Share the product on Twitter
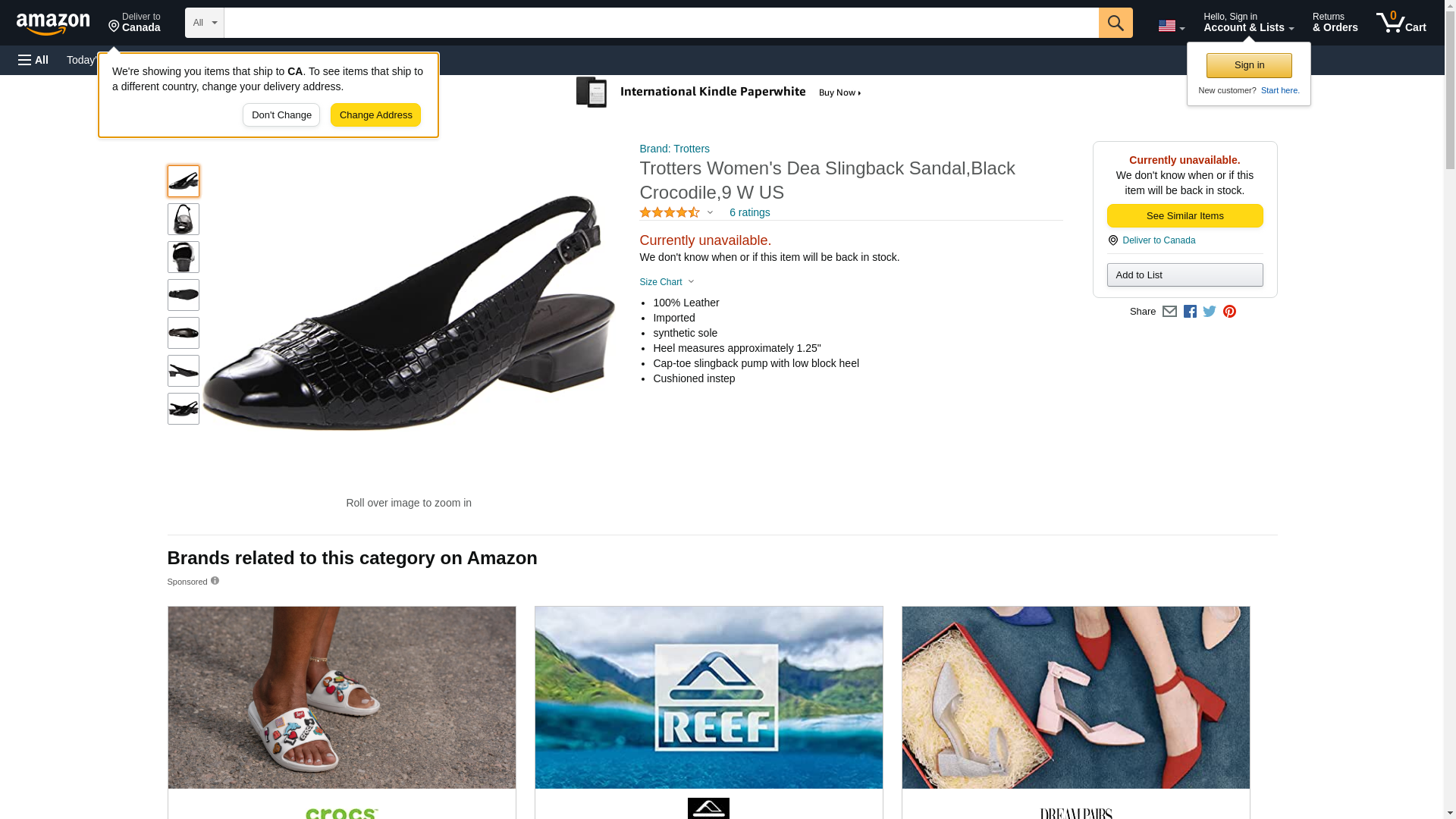Viewport: 1456px width, 819px height. coord(1210,312)
